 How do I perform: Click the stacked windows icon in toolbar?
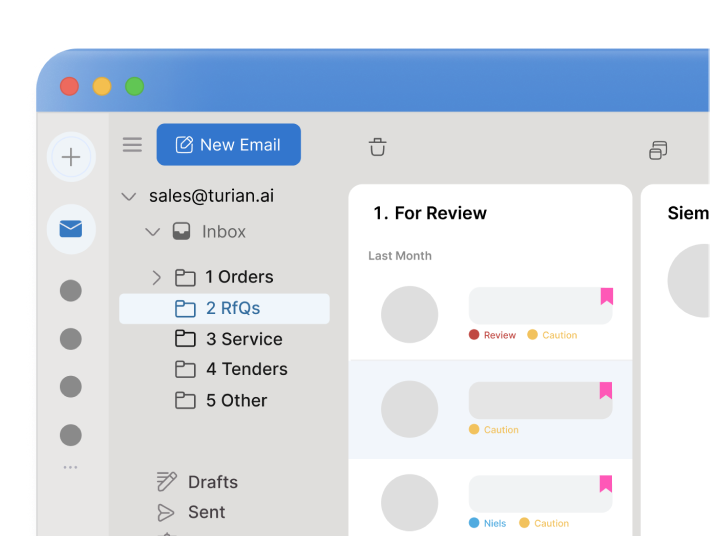(x=658, y=150)
